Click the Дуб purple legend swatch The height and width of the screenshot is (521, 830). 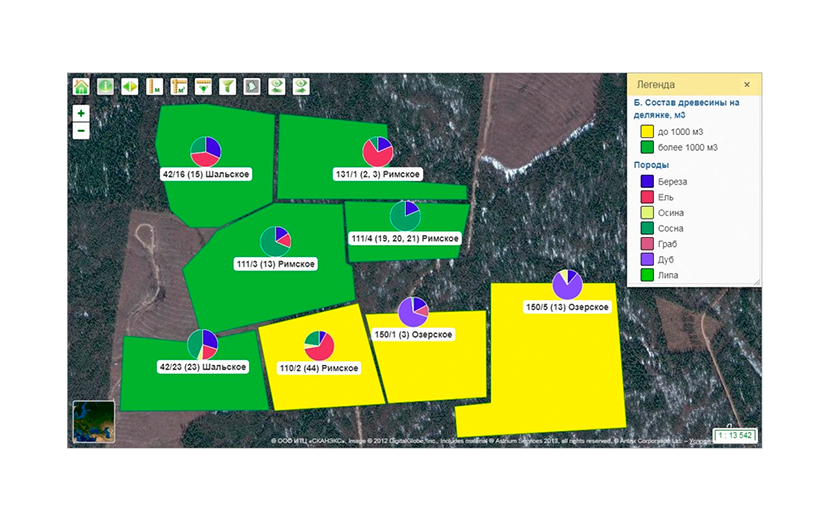pos(647,259)
